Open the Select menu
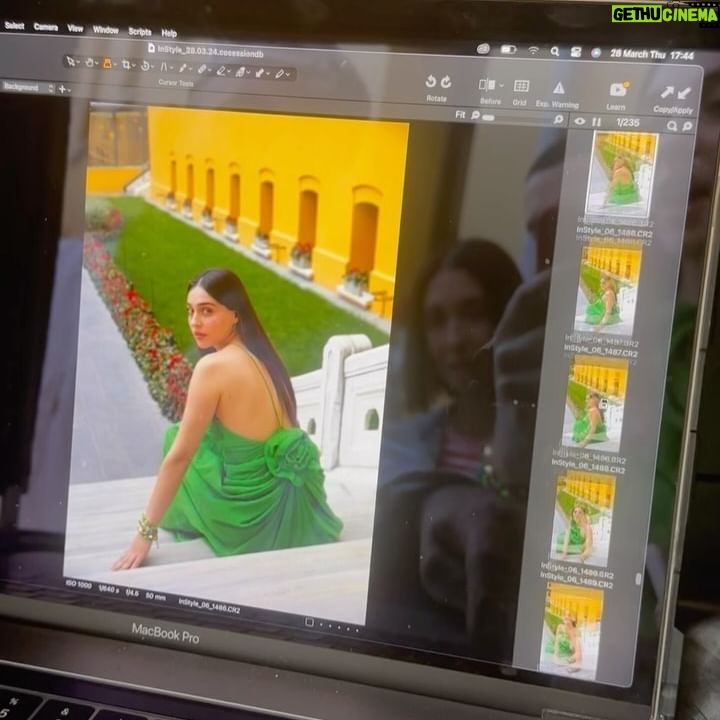720x720 pixels. coord(14,25)
